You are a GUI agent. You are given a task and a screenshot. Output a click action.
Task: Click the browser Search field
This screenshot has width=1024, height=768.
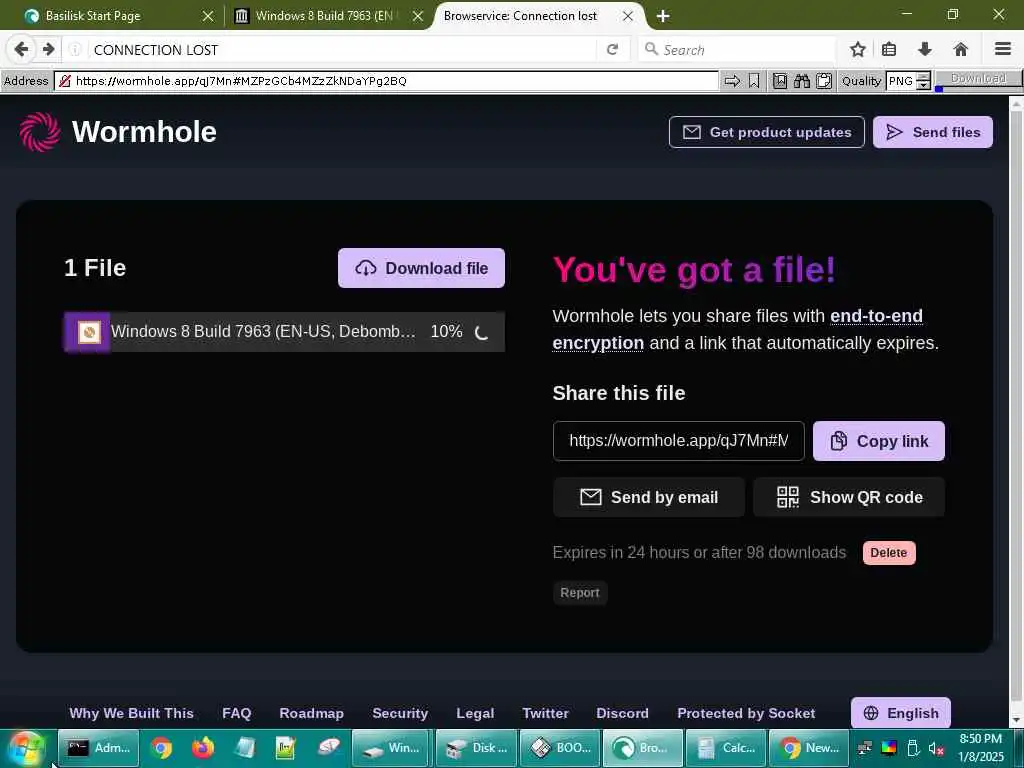[x=737, y=50]
